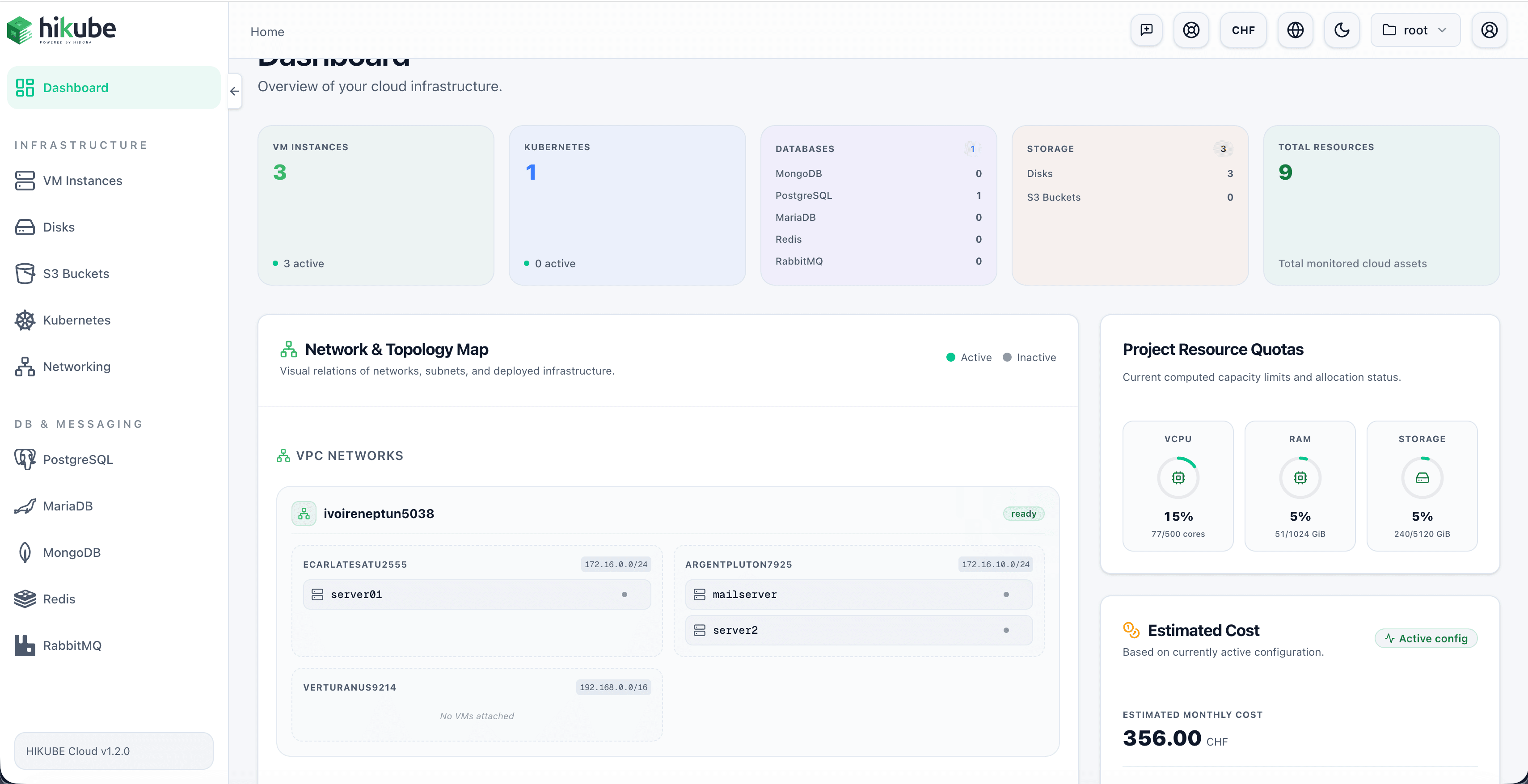Click the Redis stack icon
Viewport: 1528px width, 784px height.
click(x=25, y=599)
